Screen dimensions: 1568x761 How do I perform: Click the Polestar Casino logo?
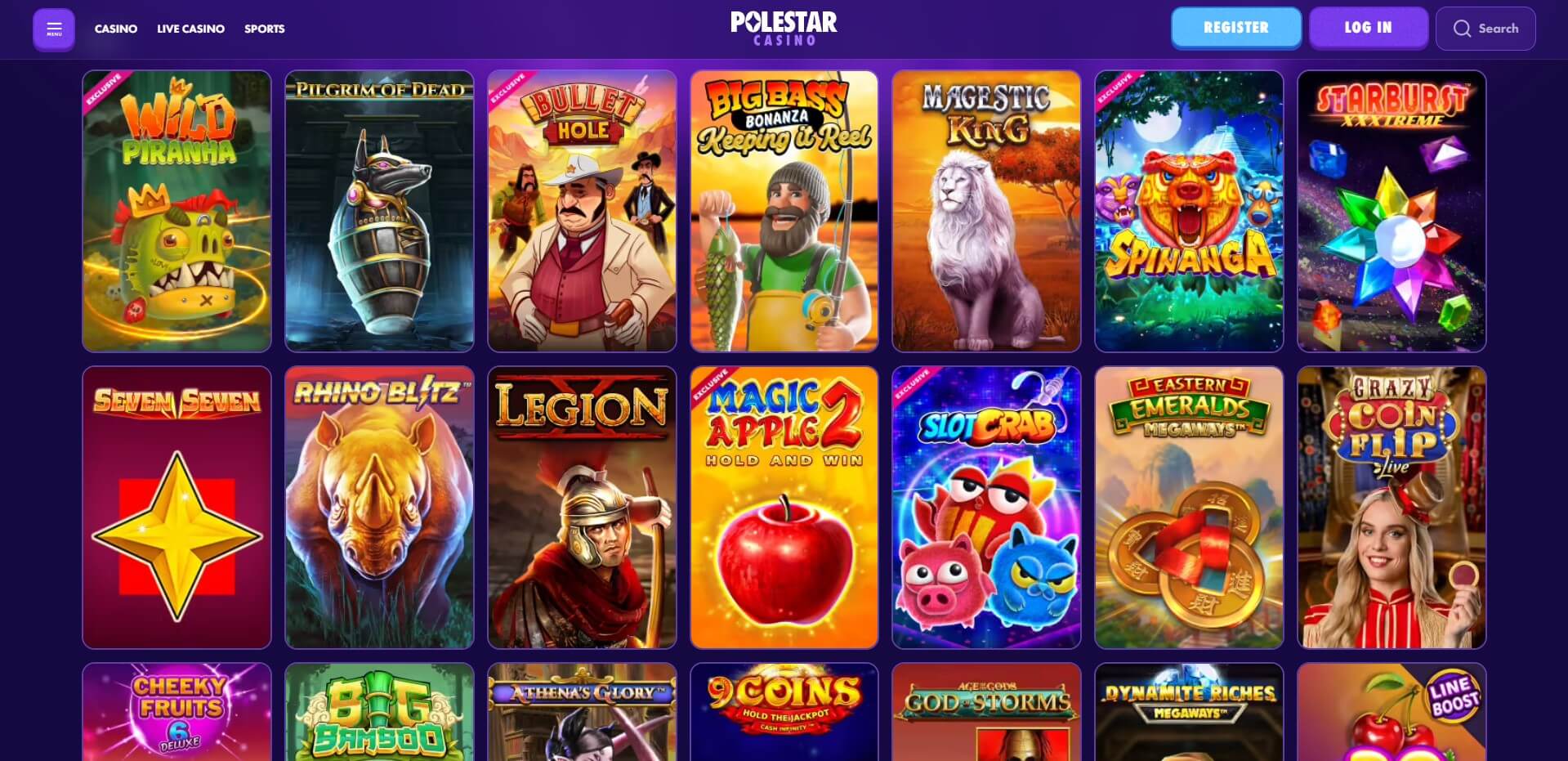(x=784, y=29)
